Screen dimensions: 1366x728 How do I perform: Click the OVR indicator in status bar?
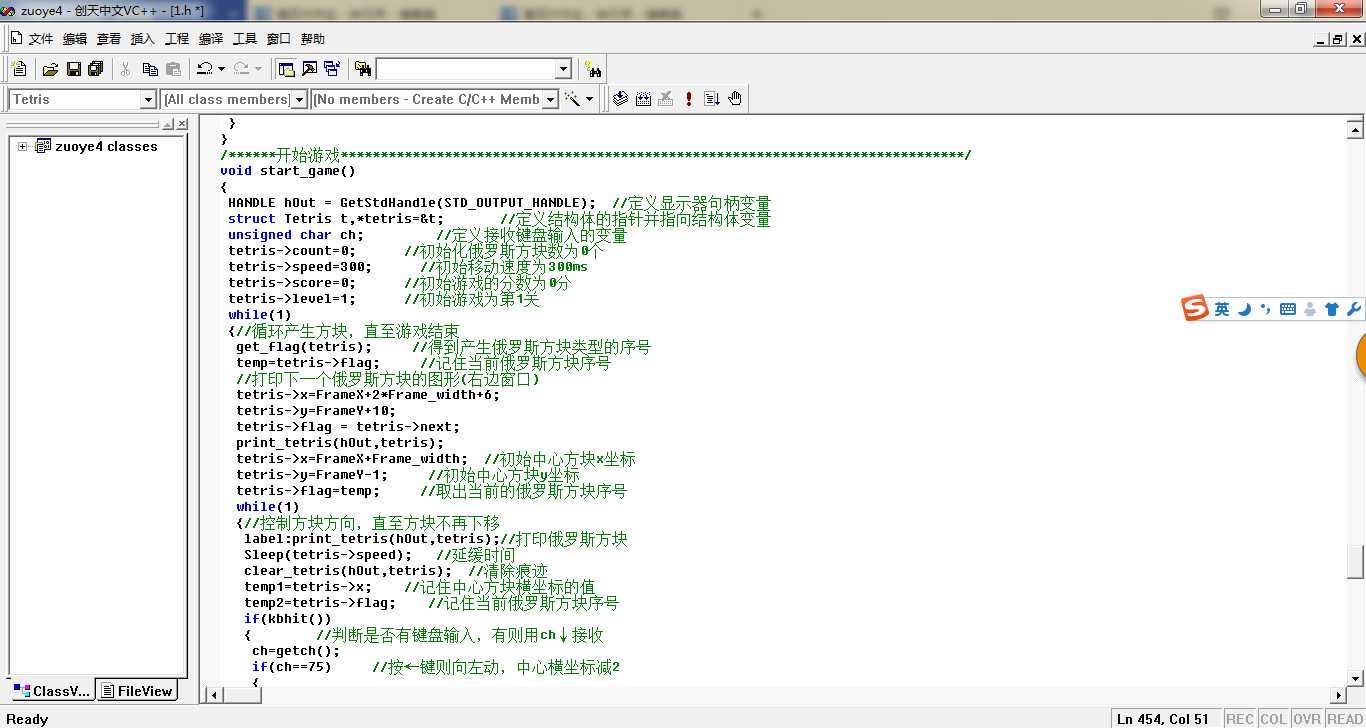tap(1306, 719)
